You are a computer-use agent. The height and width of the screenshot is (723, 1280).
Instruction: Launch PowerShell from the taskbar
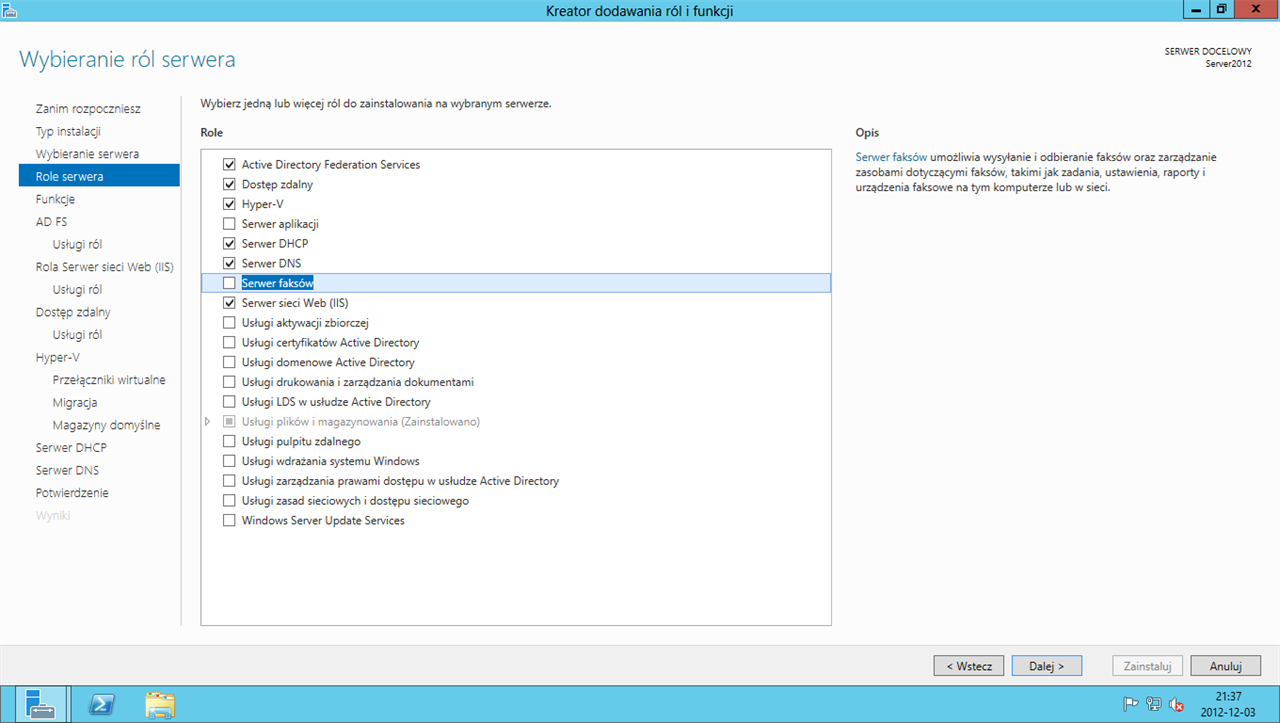point(101,704)
